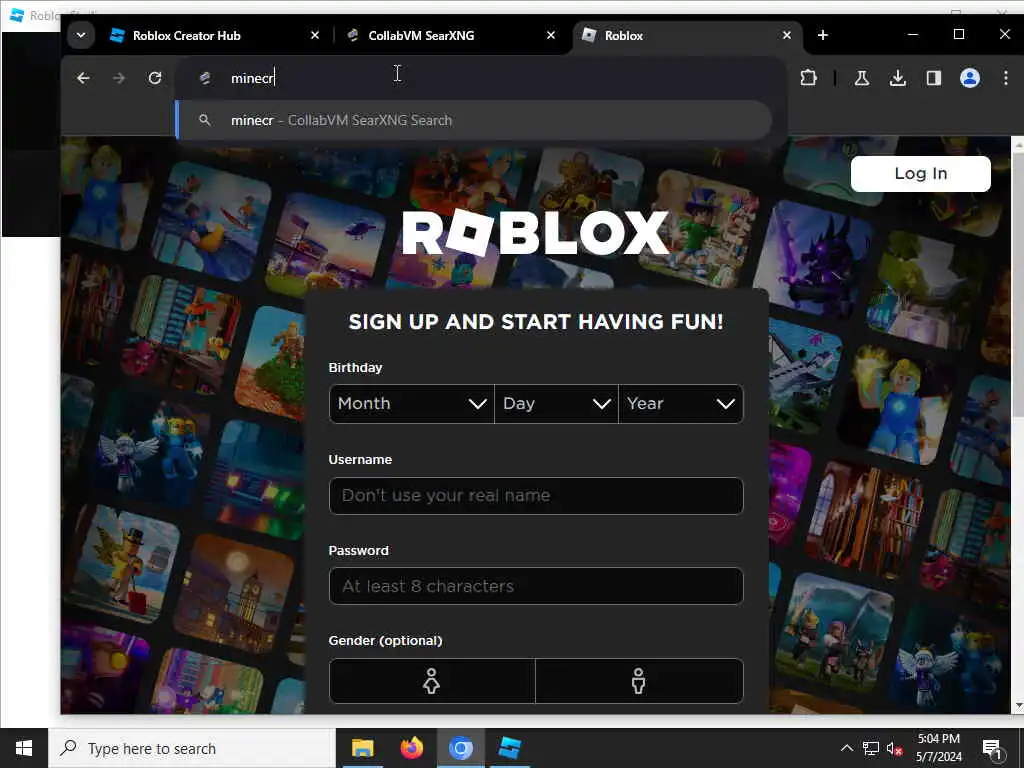Focus the Username input field
Viewport: 1024px width, 768px height.
point(536,496)
